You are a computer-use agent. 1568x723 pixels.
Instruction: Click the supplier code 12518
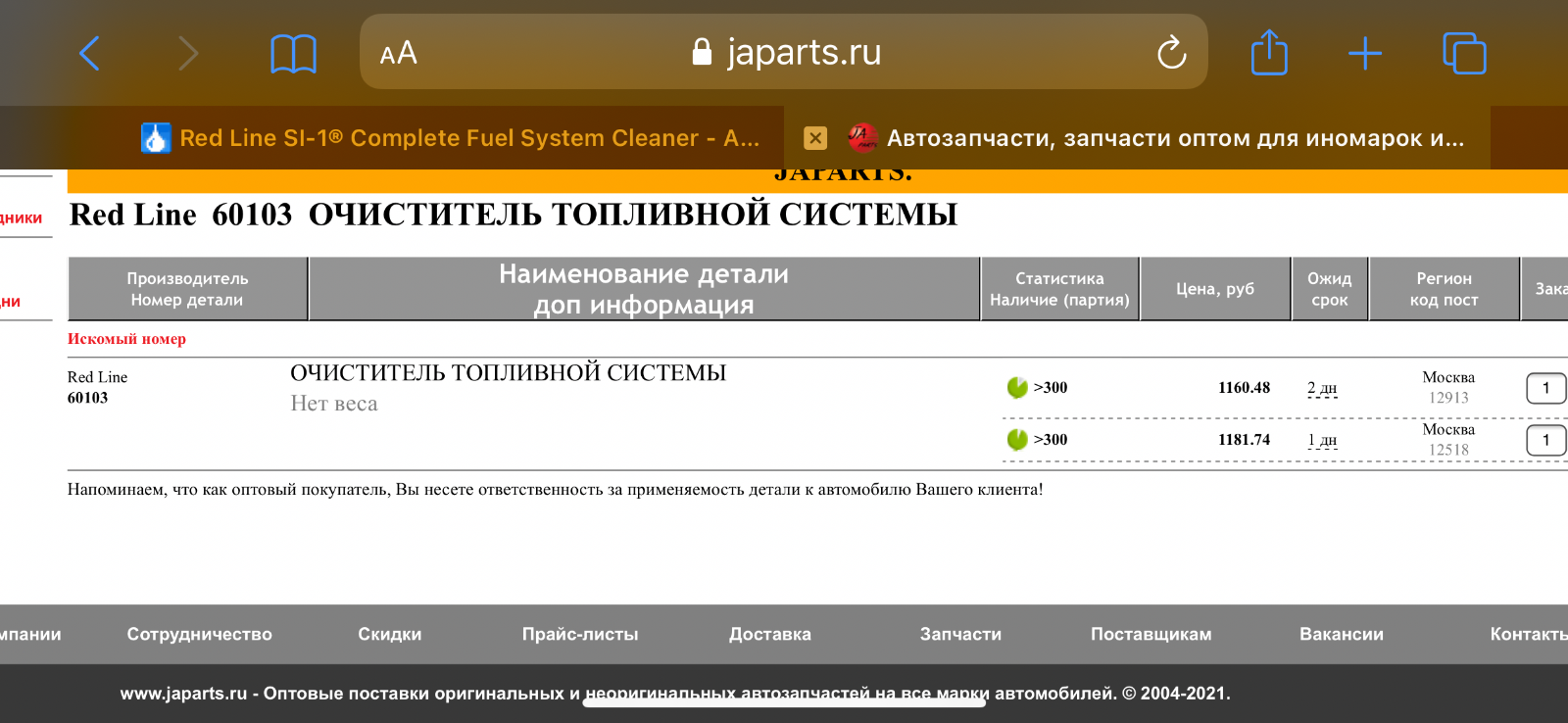coord(1448,450)
